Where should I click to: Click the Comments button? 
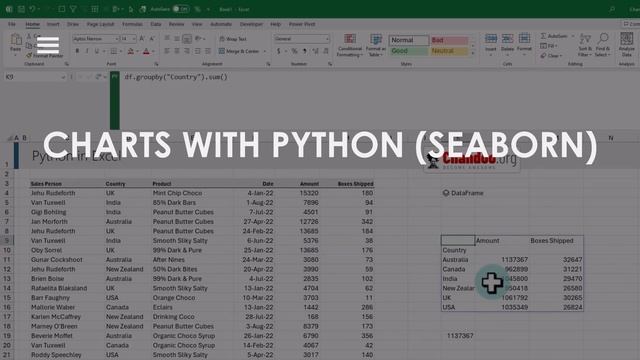pos(632,24)
